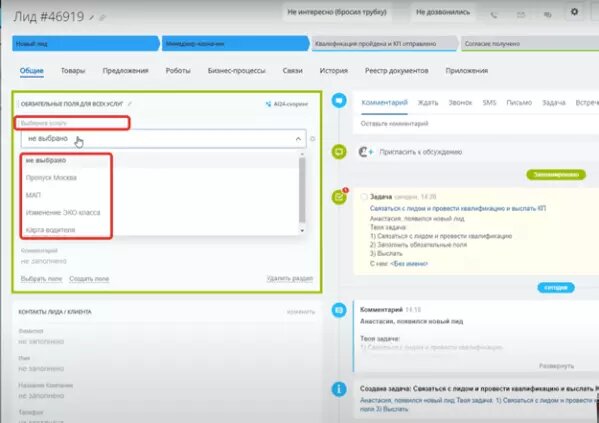The height and width of the screenshot is (423, 599).
Task: Set stage to Согласие получено
Action: pos(530,44)
